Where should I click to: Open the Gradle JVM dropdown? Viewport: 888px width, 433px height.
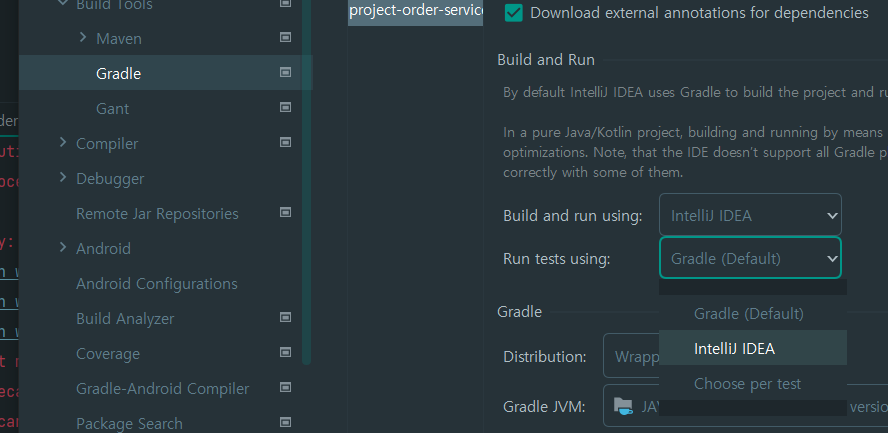[x=745, y=406]
